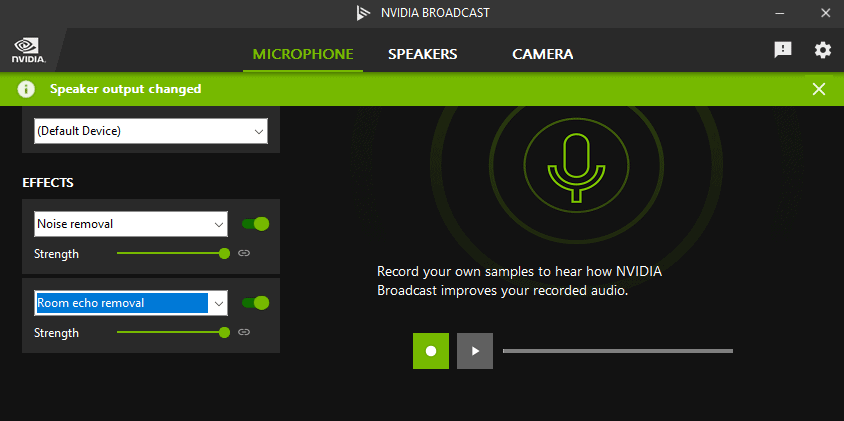
Task: Open the settings gear
Action: pyautogui.click(x=822, y=50)
